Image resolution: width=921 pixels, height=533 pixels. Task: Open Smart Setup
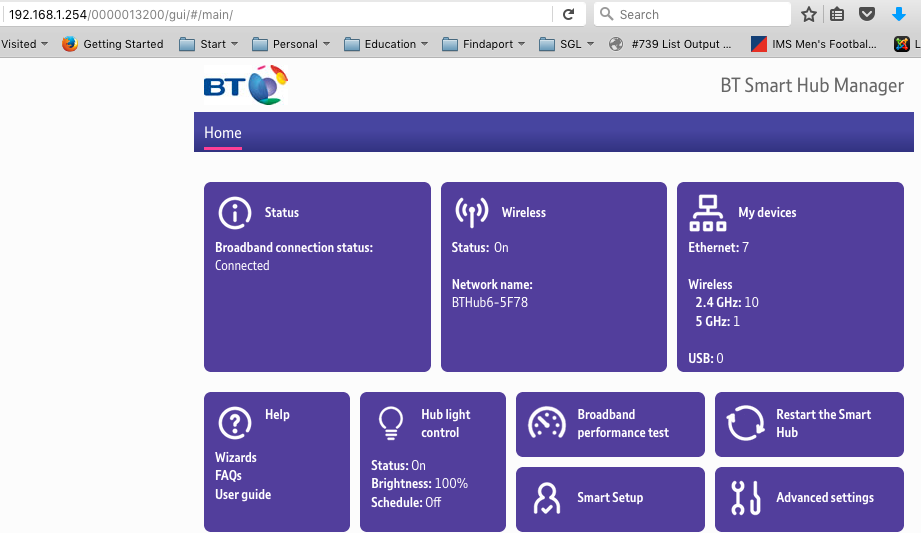tap(610, 498)
